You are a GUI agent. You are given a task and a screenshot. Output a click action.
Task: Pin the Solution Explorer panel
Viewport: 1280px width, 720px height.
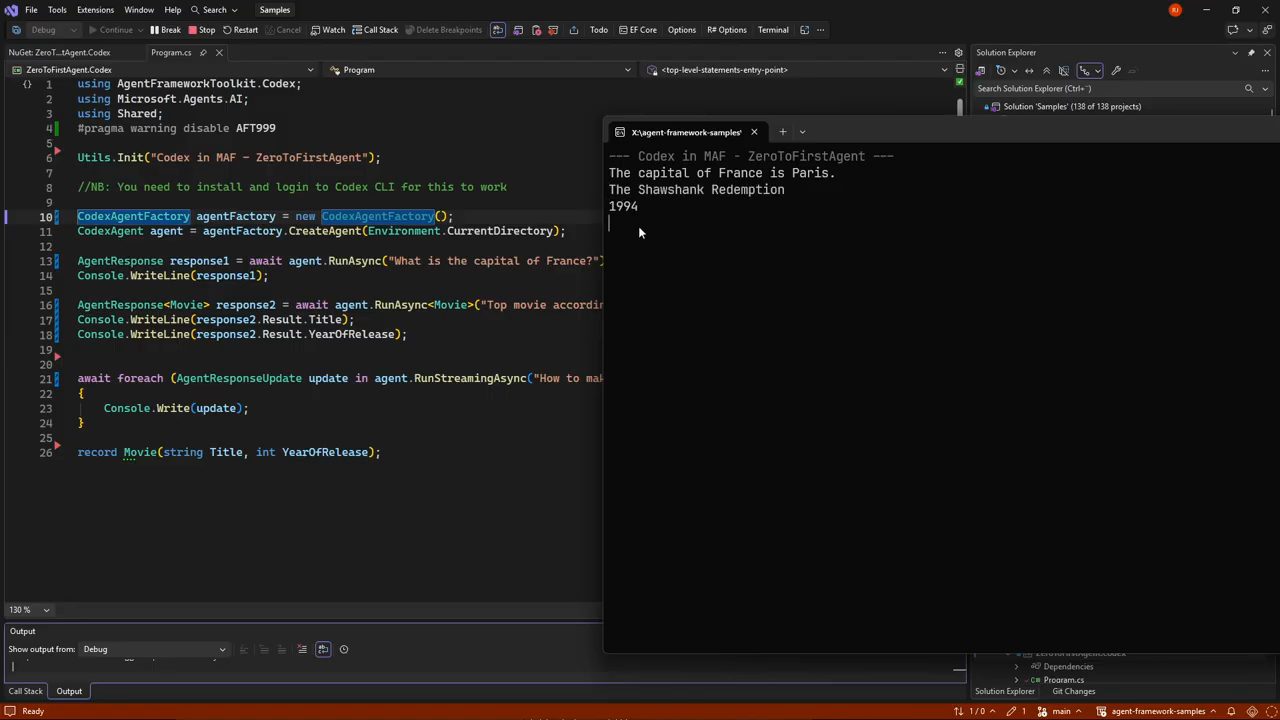[x=1250, y=53]
